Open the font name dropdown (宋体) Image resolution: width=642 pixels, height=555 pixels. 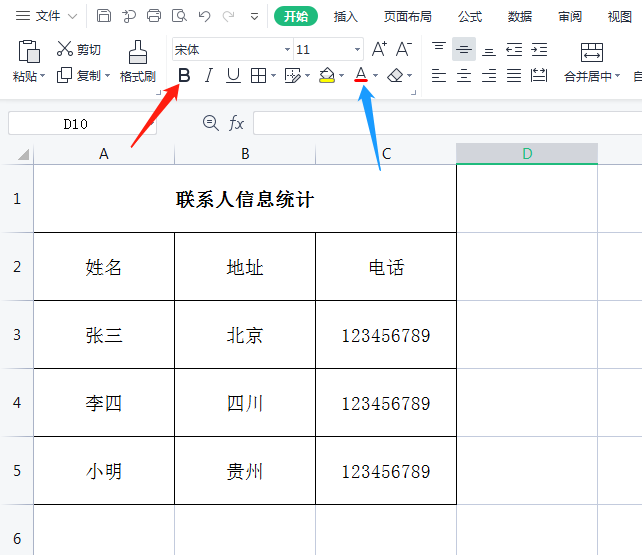[x=287, y=50]
